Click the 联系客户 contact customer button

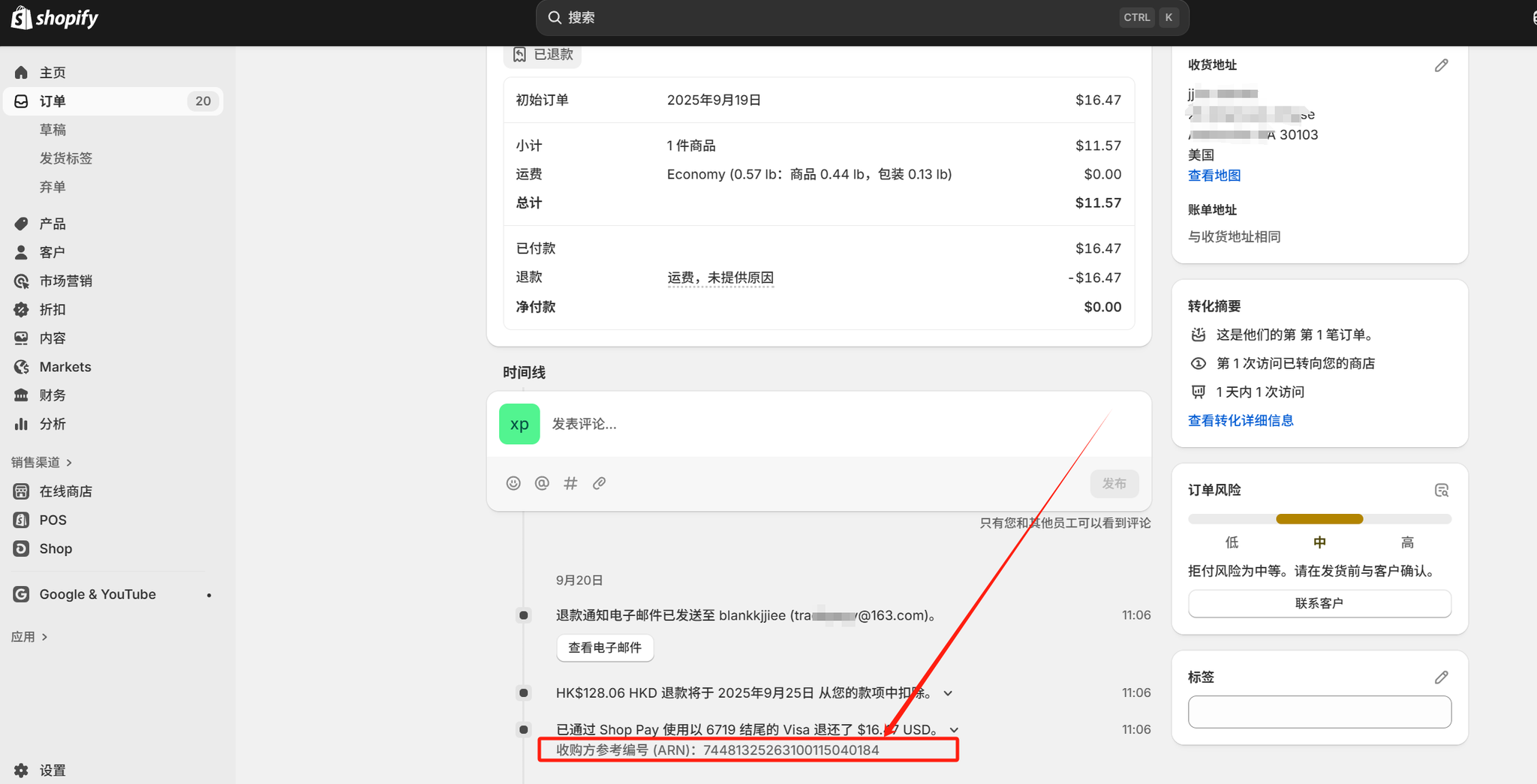pos(1319,603)
